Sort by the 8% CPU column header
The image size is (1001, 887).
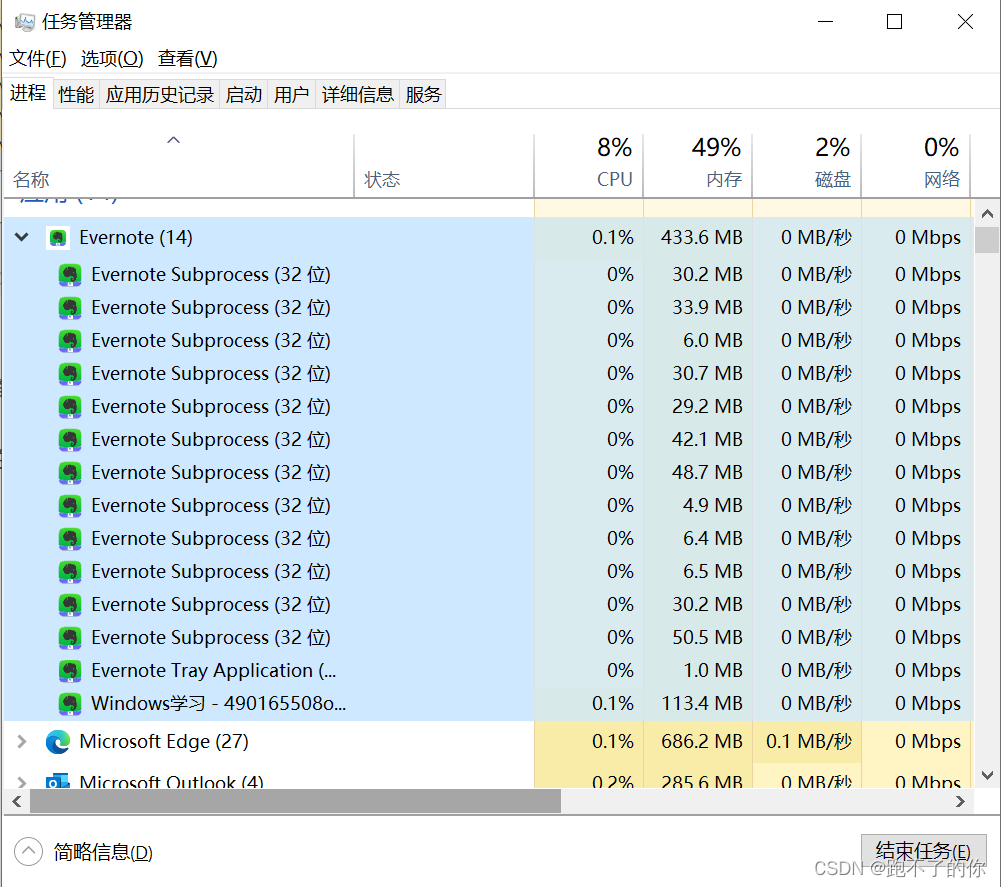589,165
